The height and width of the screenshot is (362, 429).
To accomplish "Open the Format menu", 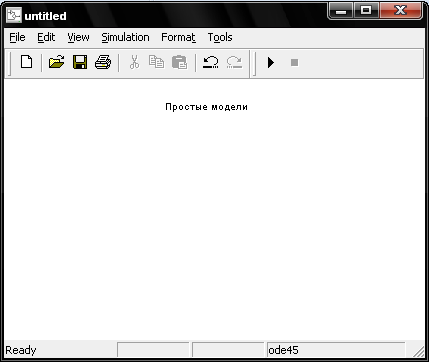I will 178,37.
